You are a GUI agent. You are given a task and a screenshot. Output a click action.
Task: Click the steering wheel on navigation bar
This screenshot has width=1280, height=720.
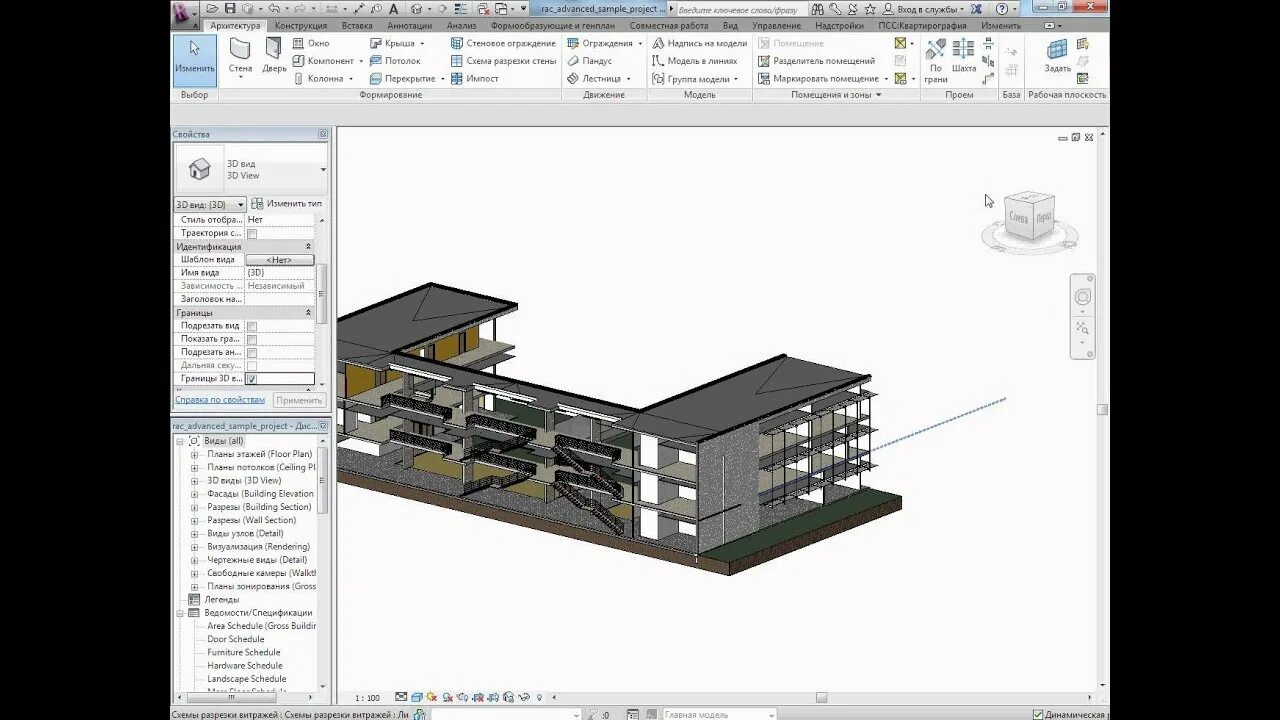pyautogui.click(x=1082, y=297)
